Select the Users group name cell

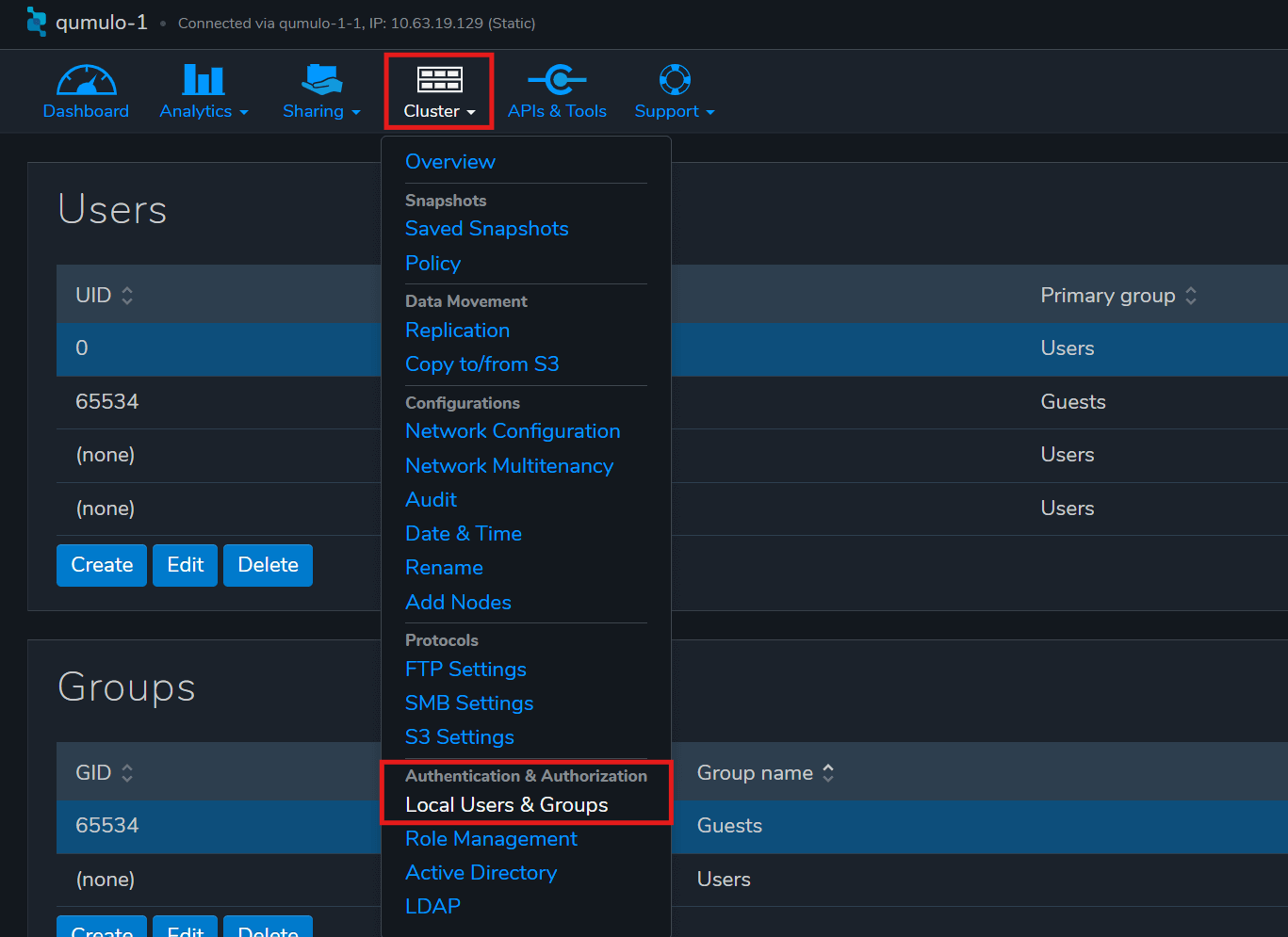click(x=725, y=880)
